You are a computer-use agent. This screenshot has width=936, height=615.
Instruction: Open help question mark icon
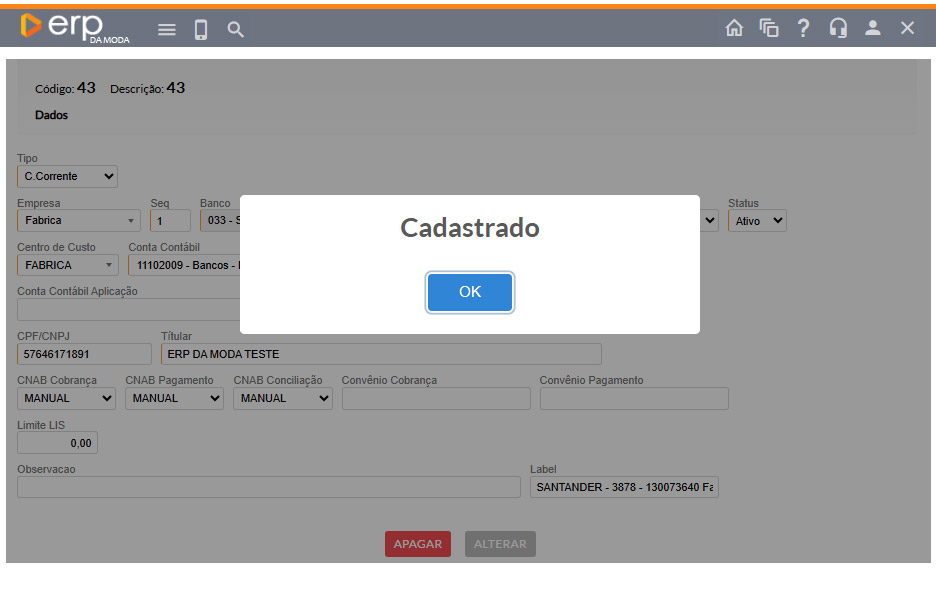[x=803, y=28]
